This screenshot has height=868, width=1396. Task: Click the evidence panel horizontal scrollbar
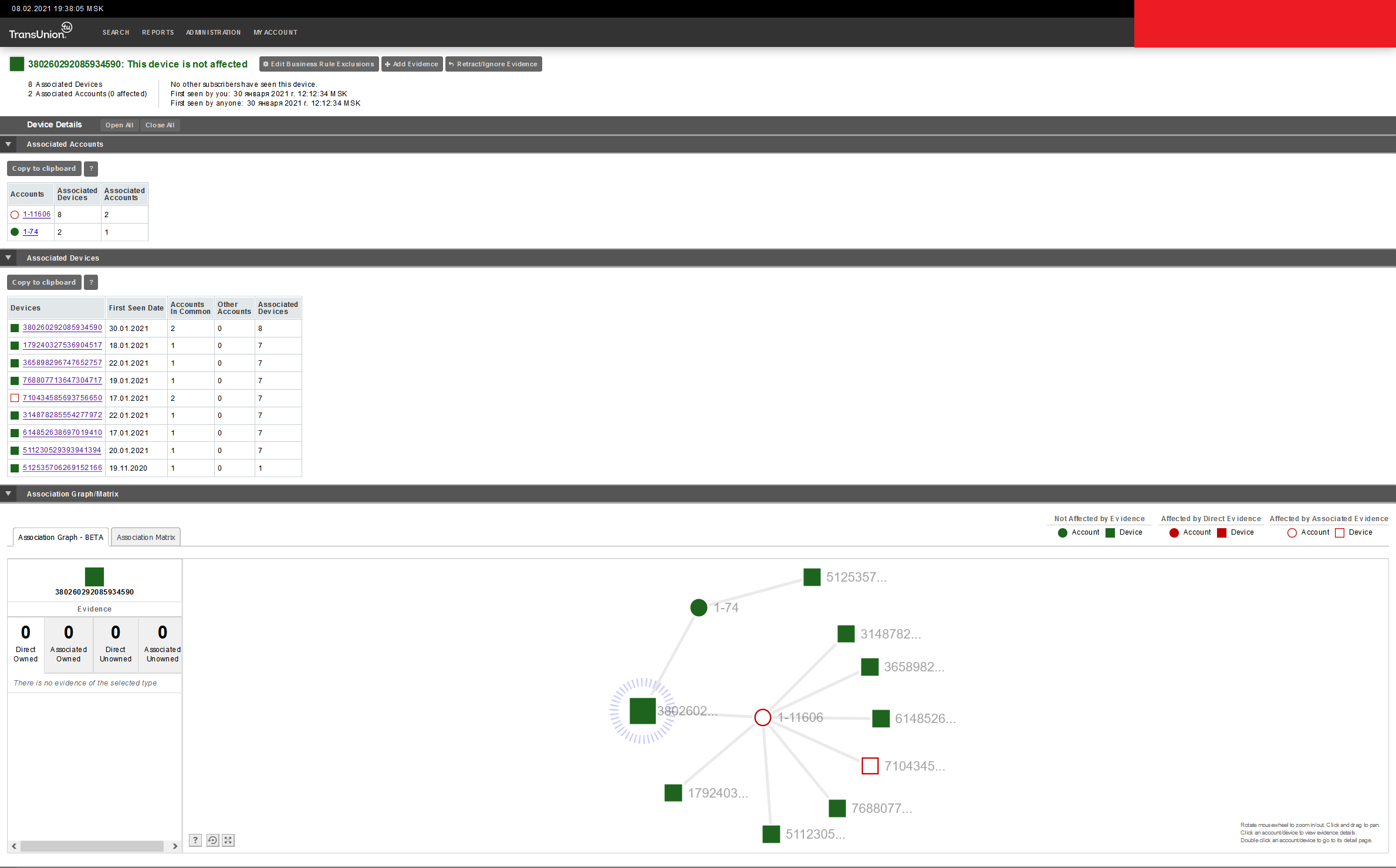point(92,846)
